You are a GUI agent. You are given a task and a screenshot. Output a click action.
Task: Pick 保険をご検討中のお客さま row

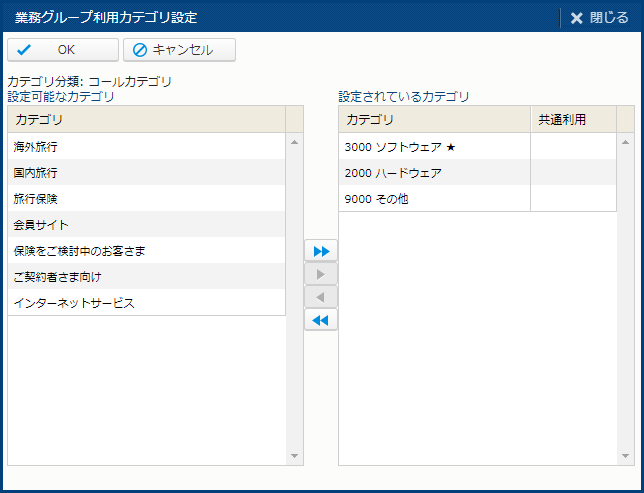pos(146,250)
